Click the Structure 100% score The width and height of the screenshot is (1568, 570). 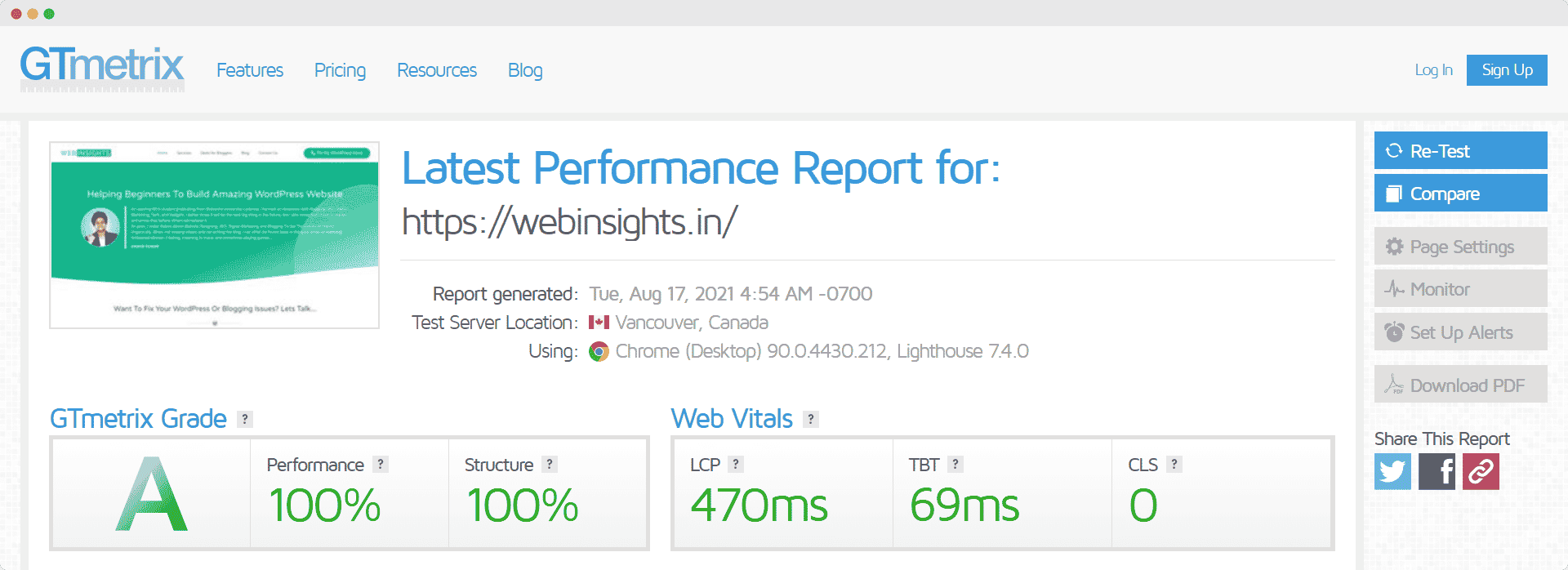523,505
